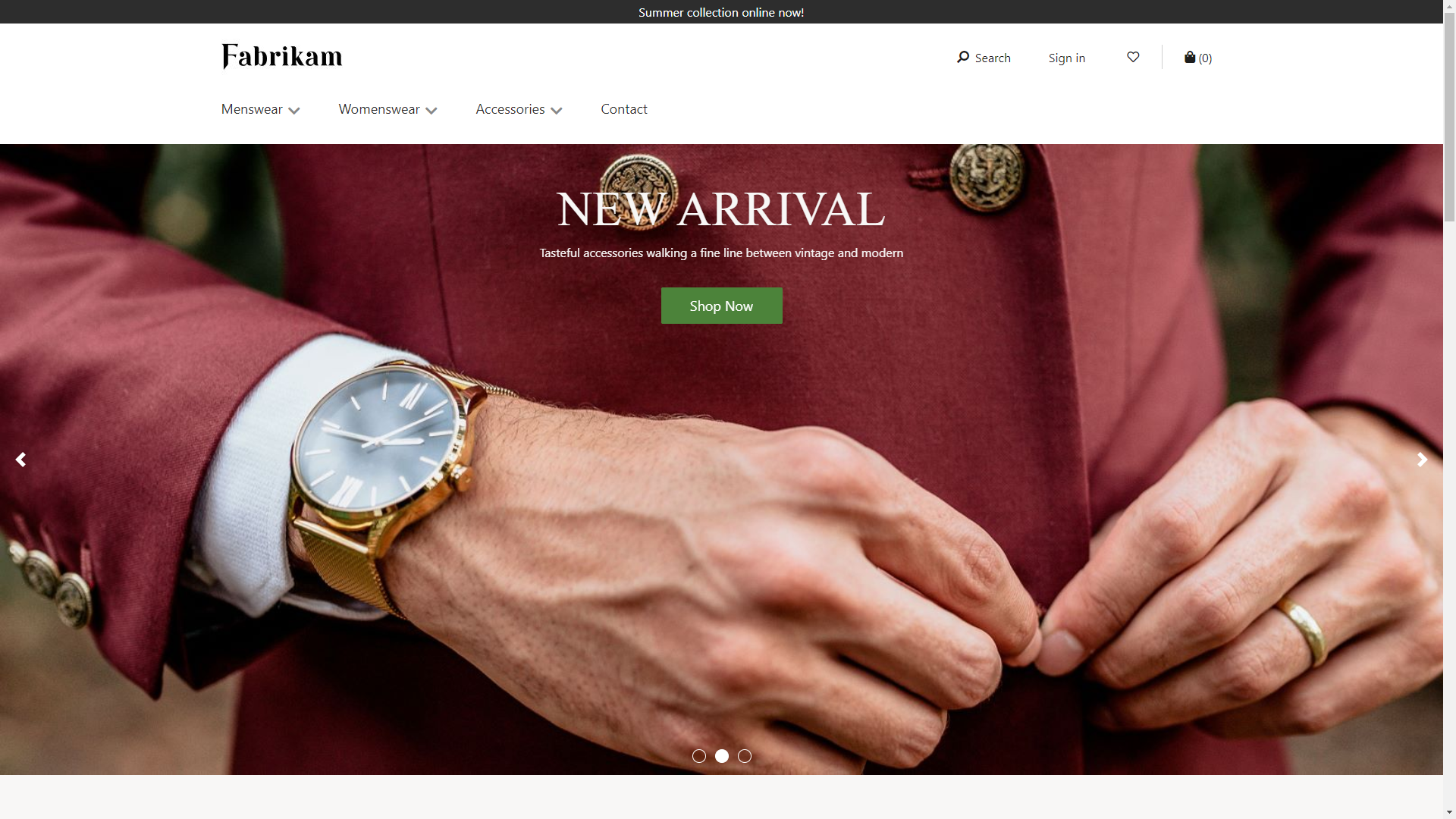This screenshot has width=1456, height=819.
Task: Click the Summer collection promo text
Action: (x=721, y=12)
